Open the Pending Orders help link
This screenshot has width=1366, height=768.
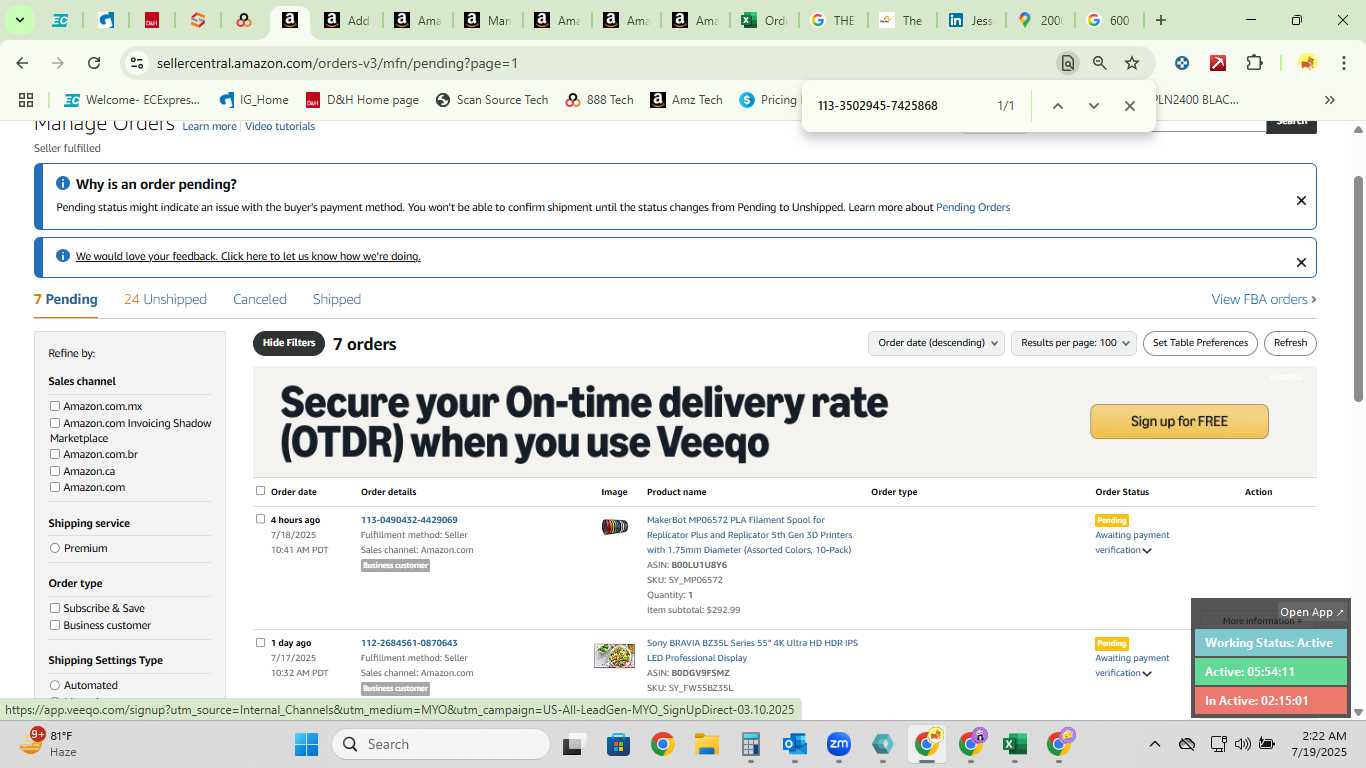coord(973,207)
